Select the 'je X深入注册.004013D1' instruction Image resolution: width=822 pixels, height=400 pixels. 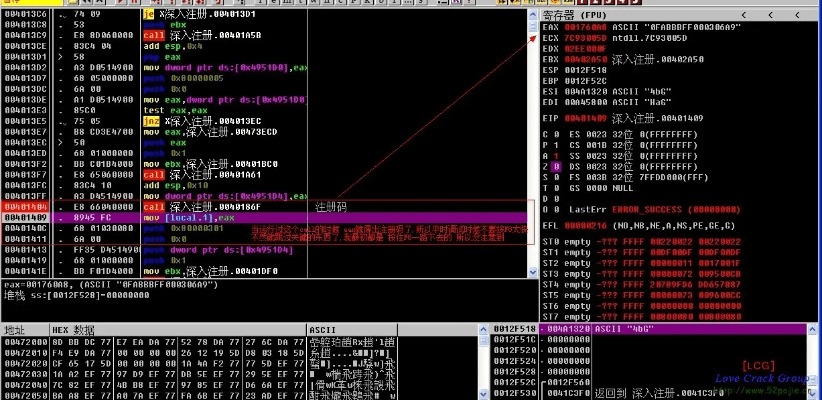coord(199,14)
